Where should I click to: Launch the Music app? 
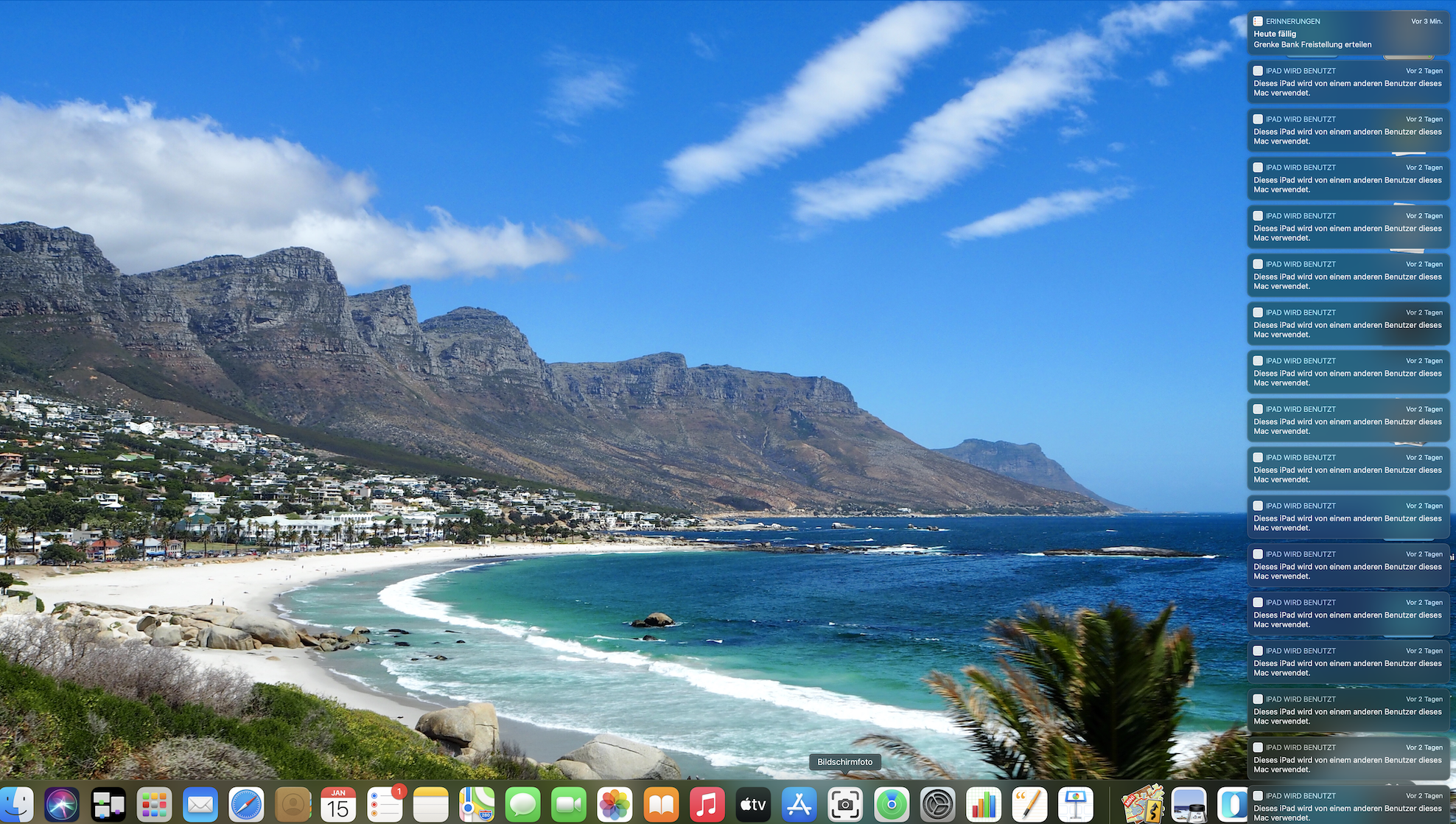707,804
